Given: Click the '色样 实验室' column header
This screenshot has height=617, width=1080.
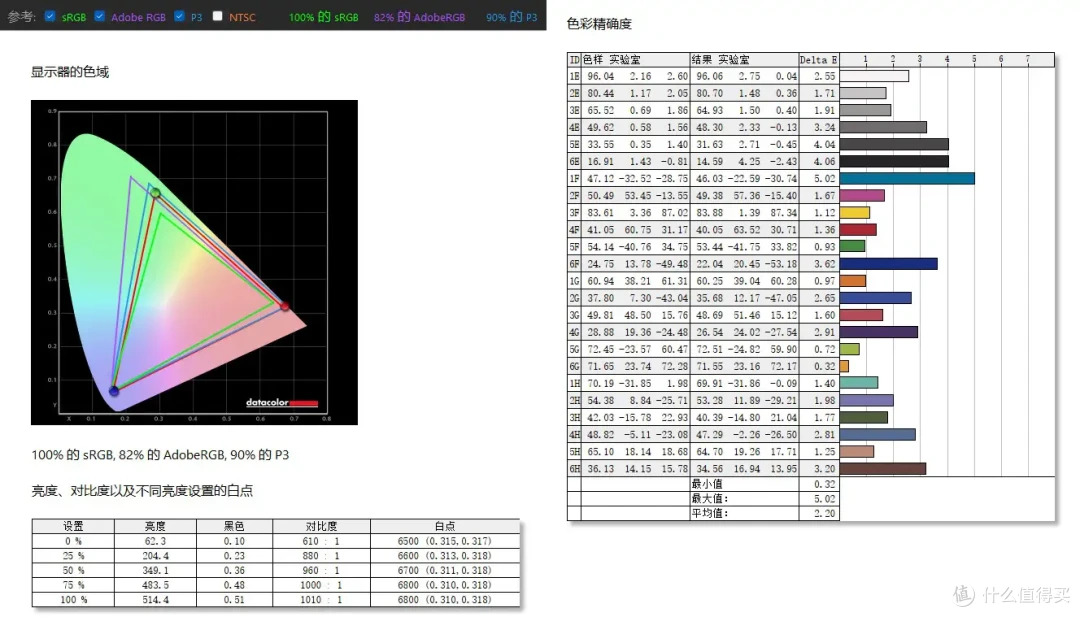Looking at the screenshot, I should click(x=635, y=60).
